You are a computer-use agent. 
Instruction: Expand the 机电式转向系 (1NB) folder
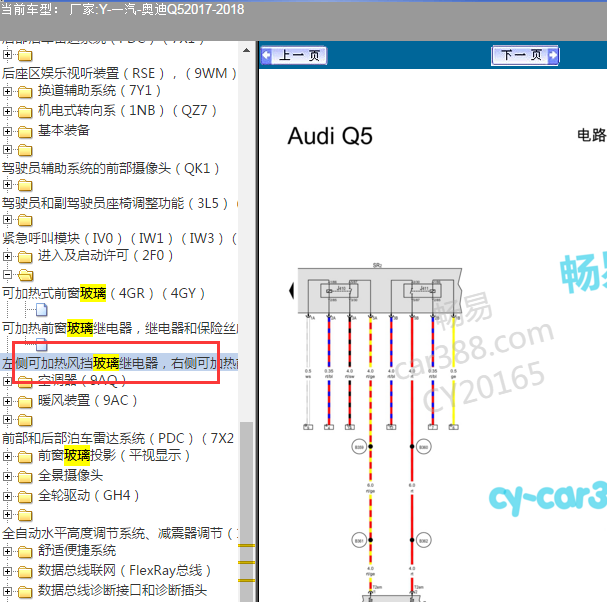pos(7,111)
